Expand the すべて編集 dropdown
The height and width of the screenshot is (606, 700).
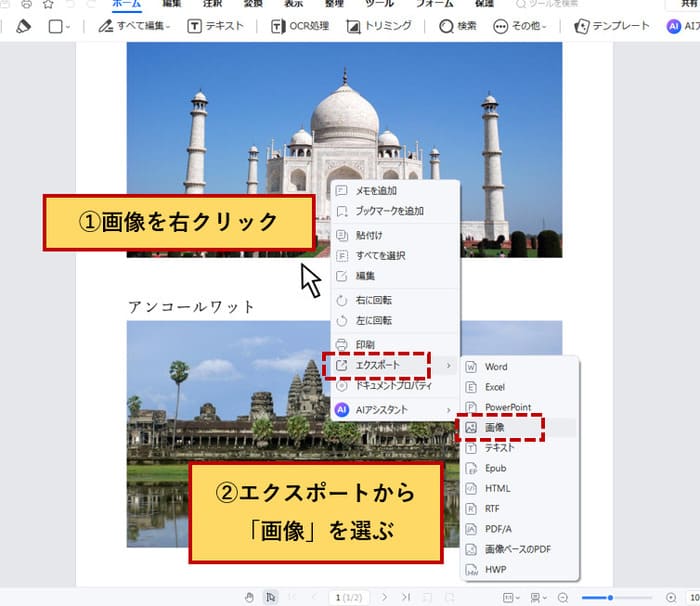(135, 26)
